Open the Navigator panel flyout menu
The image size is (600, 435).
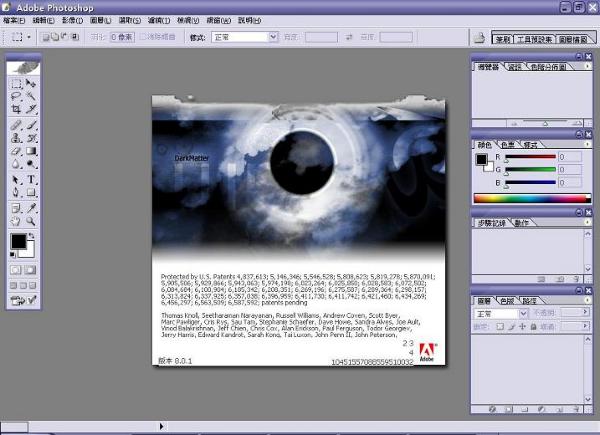[x=587, y=66]
